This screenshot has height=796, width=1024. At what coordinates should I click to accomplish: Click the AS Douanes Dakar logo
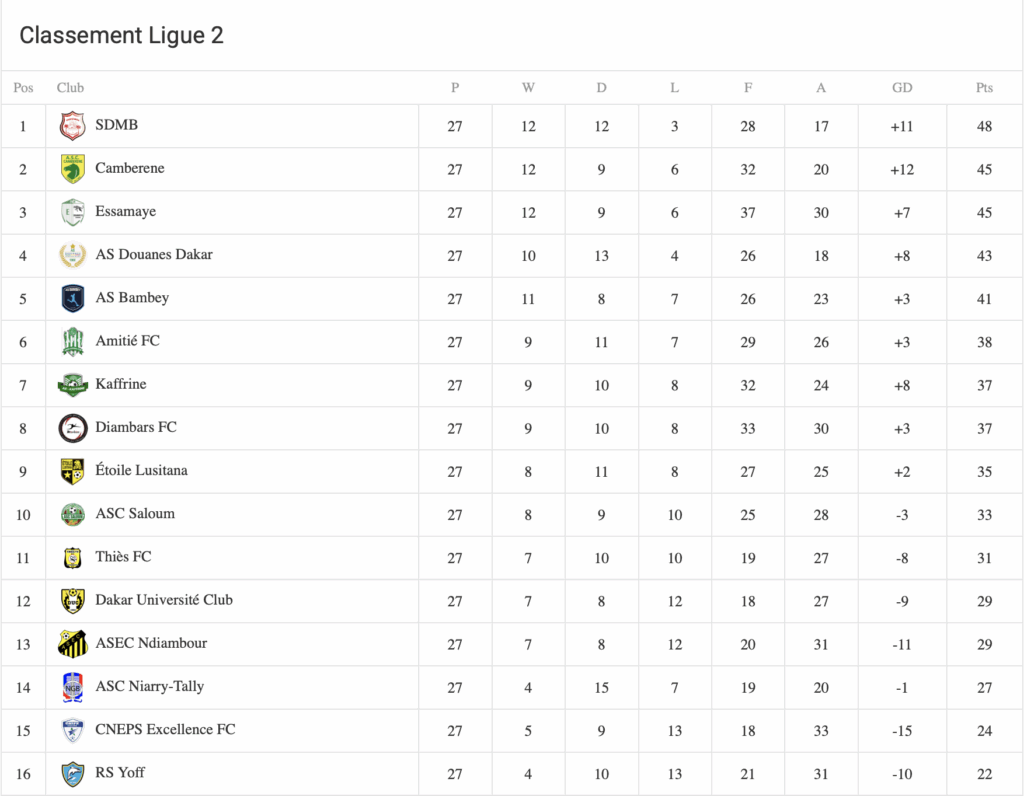(73, 255)
